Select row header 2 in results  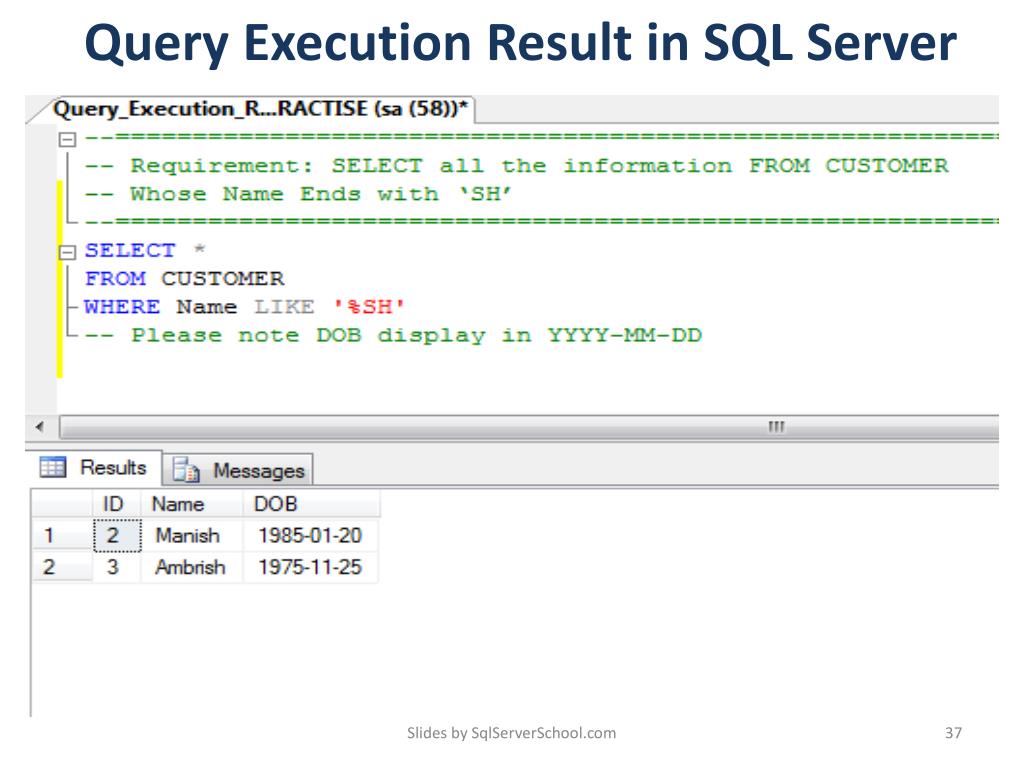62,567
